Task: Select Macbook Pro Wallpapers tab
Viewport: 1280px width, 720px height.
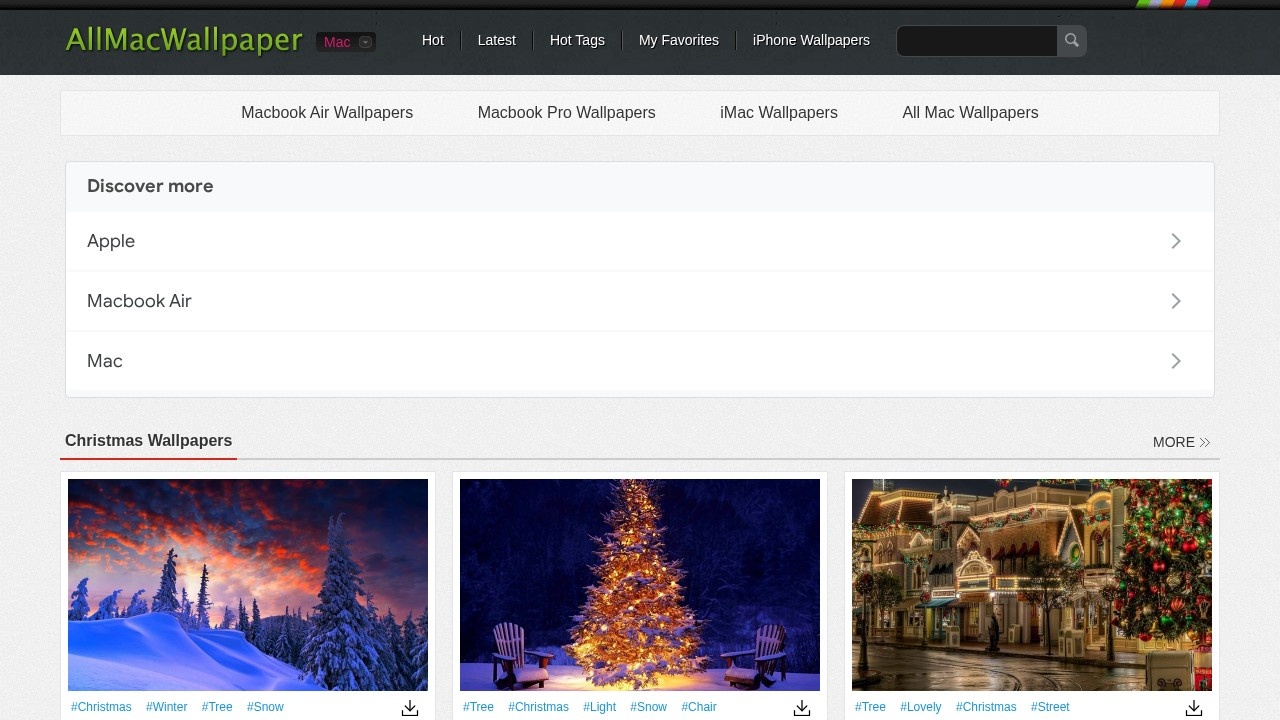Action: pyautogui.click(x=566, y=113)
